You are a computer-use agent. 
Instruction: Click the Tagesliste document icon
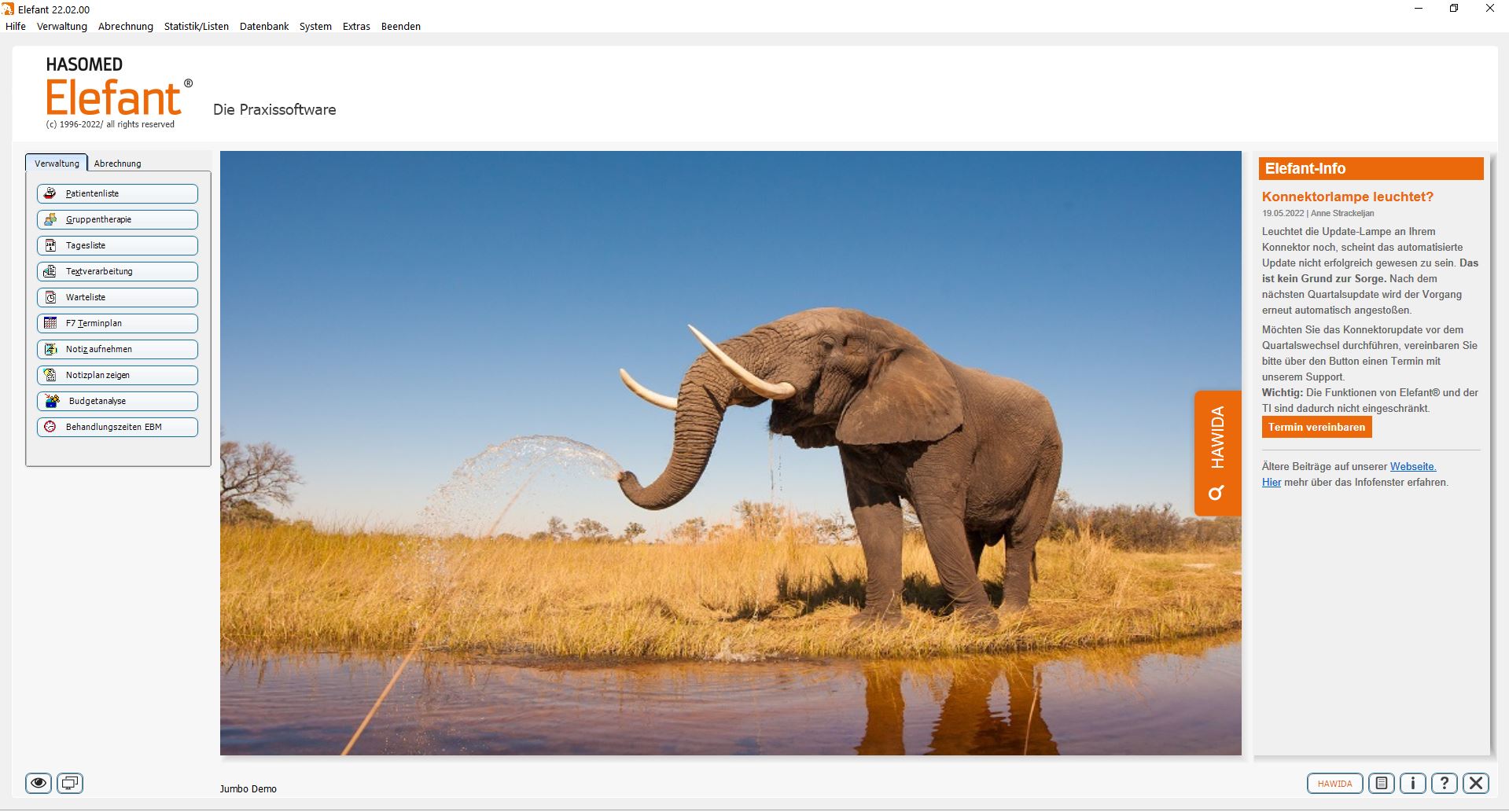coord(50,245)
